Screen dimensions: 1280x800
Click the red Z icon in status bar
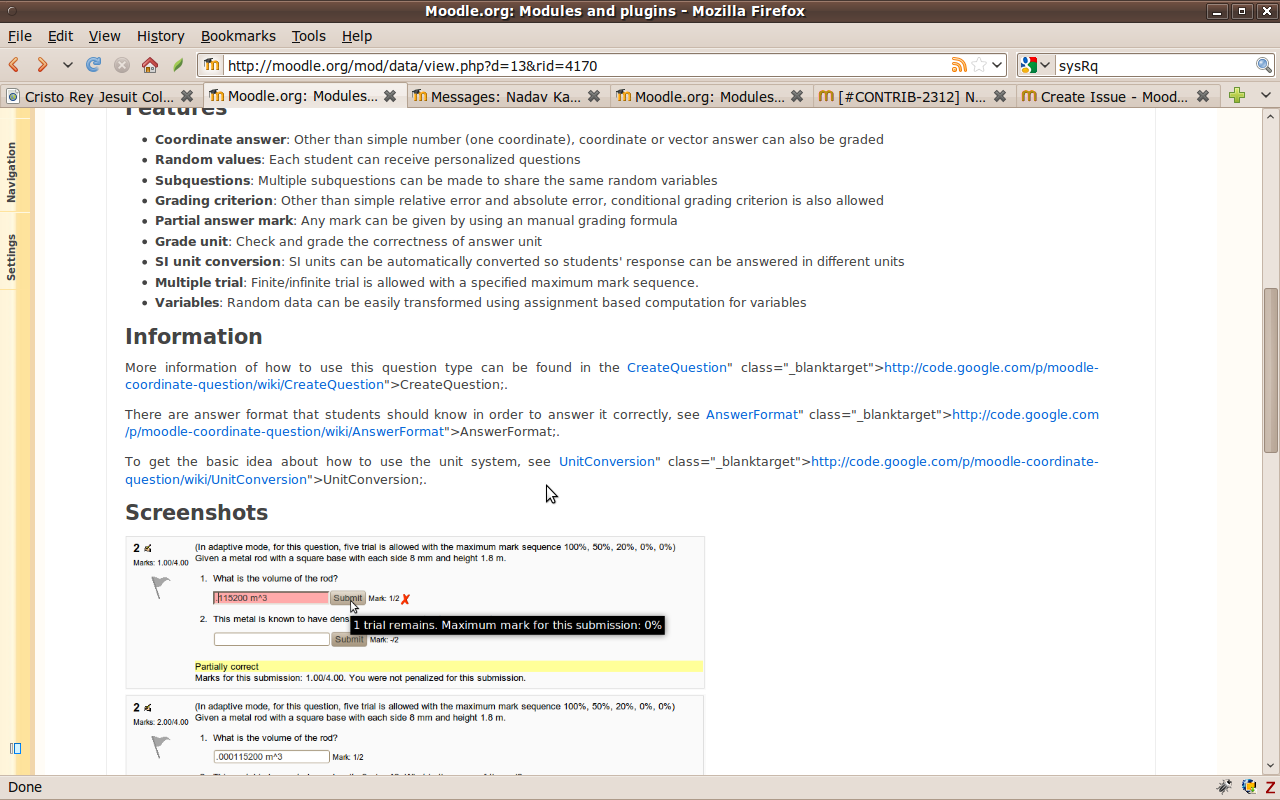coord(1270,787)
